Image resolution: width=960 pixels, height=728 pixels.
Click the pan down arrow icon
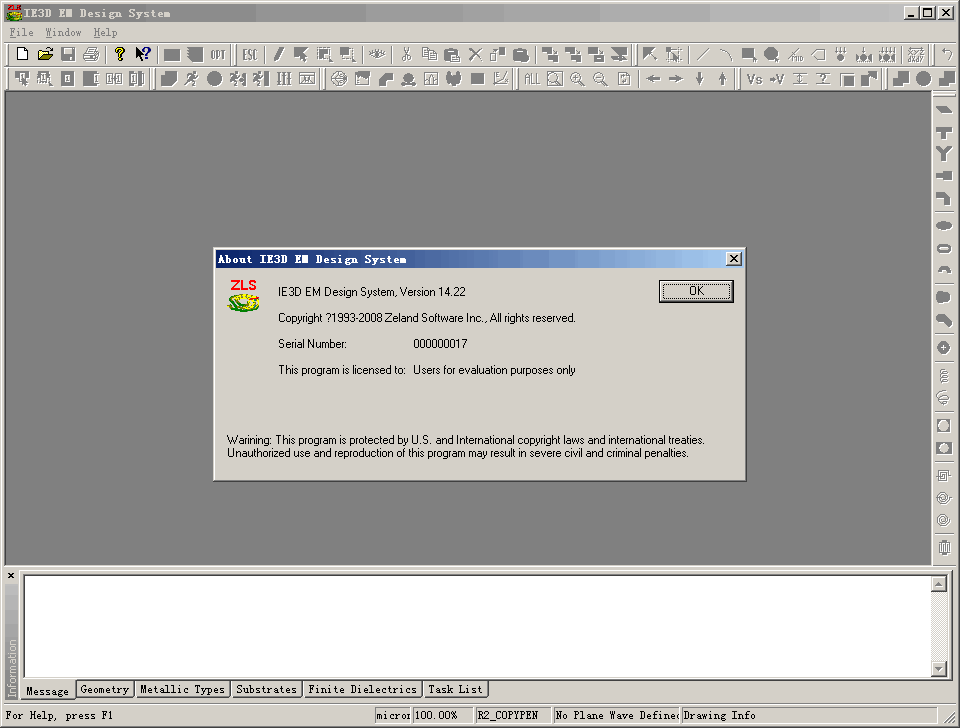pos(699,79)
